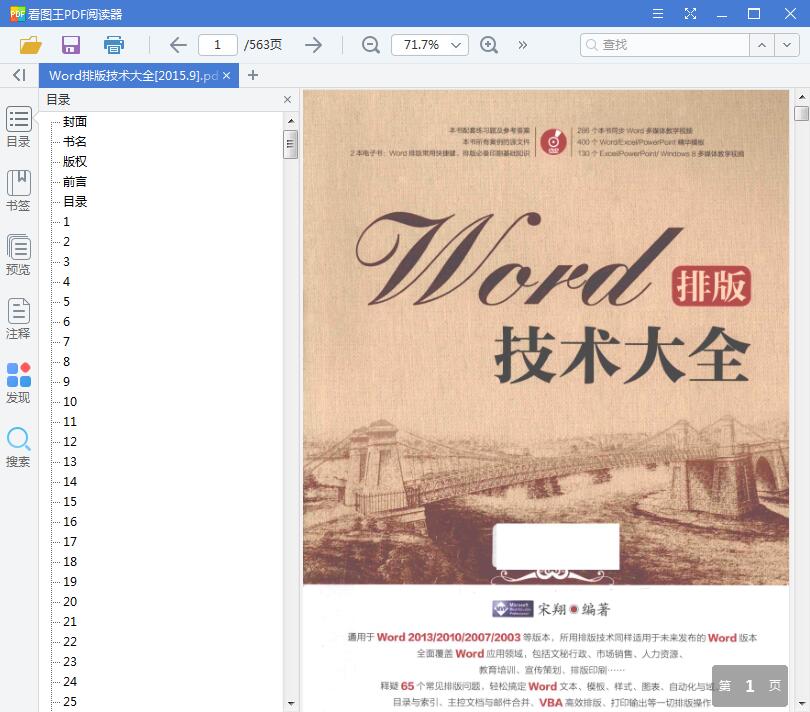Jump to outline chapter 18
The width and height of the screenshot is (810, 712).
tap(70, 562)
